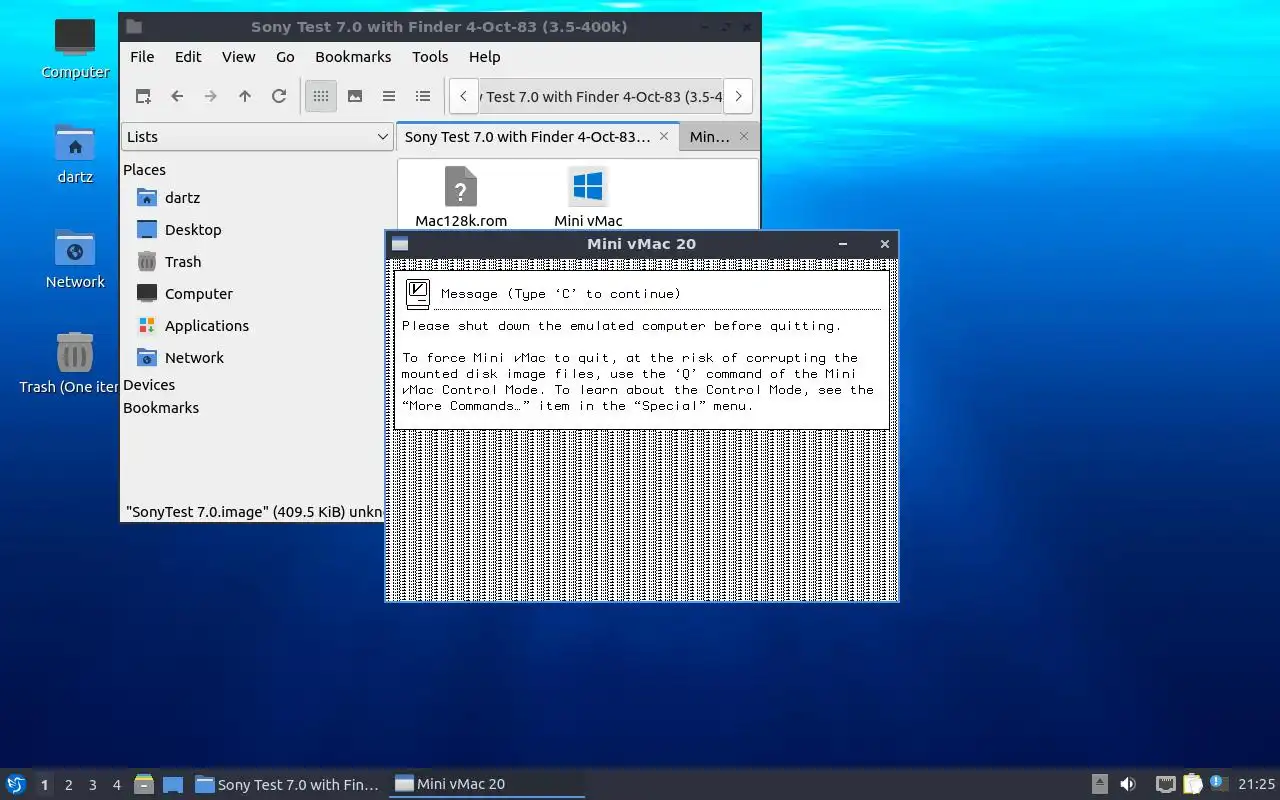Open the Lists side pane dropdown
Screen dimensions: 1280x800
tap(258, 137)
